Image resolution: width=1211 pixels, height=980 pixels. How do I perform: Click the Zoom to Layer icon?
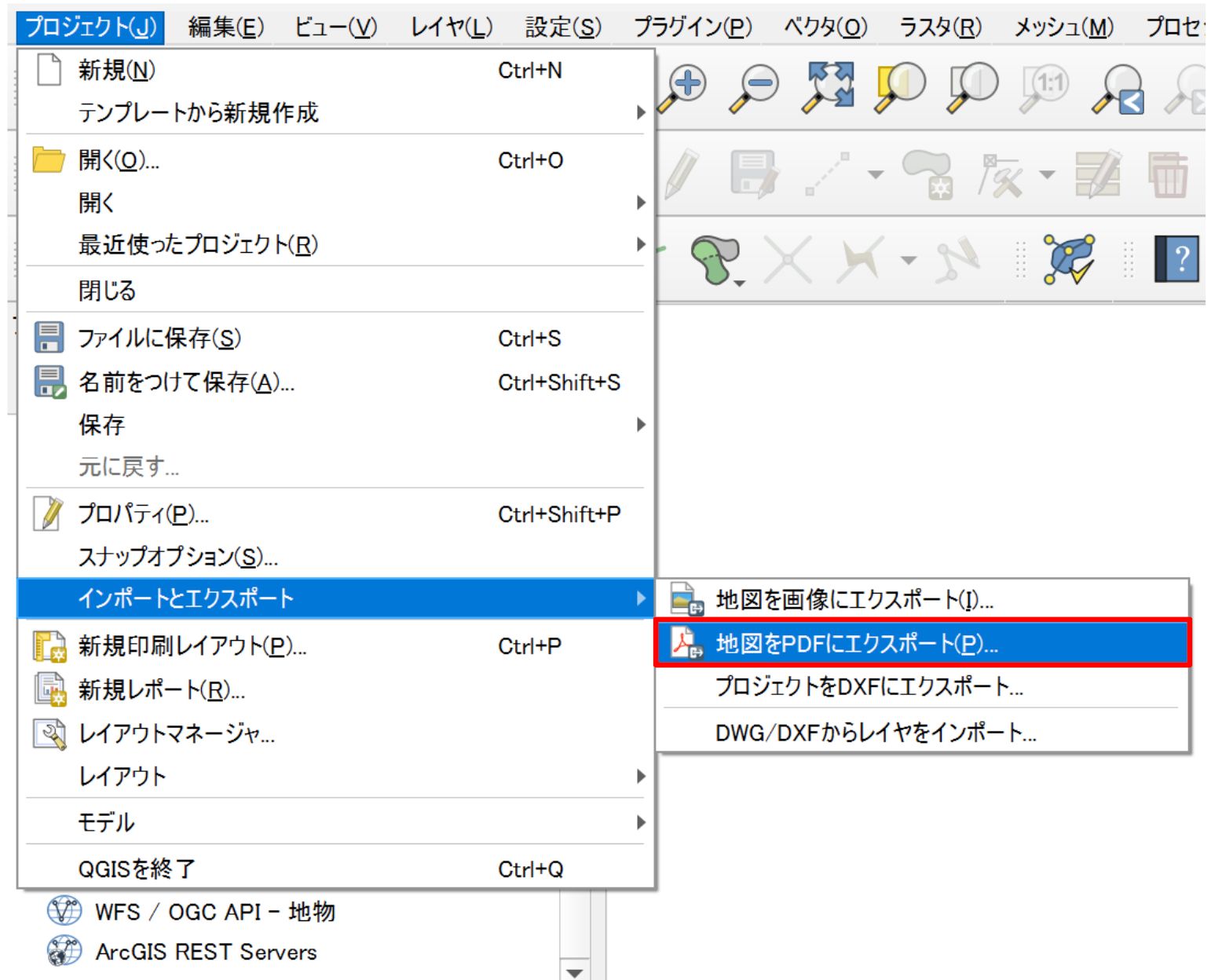(x=973, y=86)
